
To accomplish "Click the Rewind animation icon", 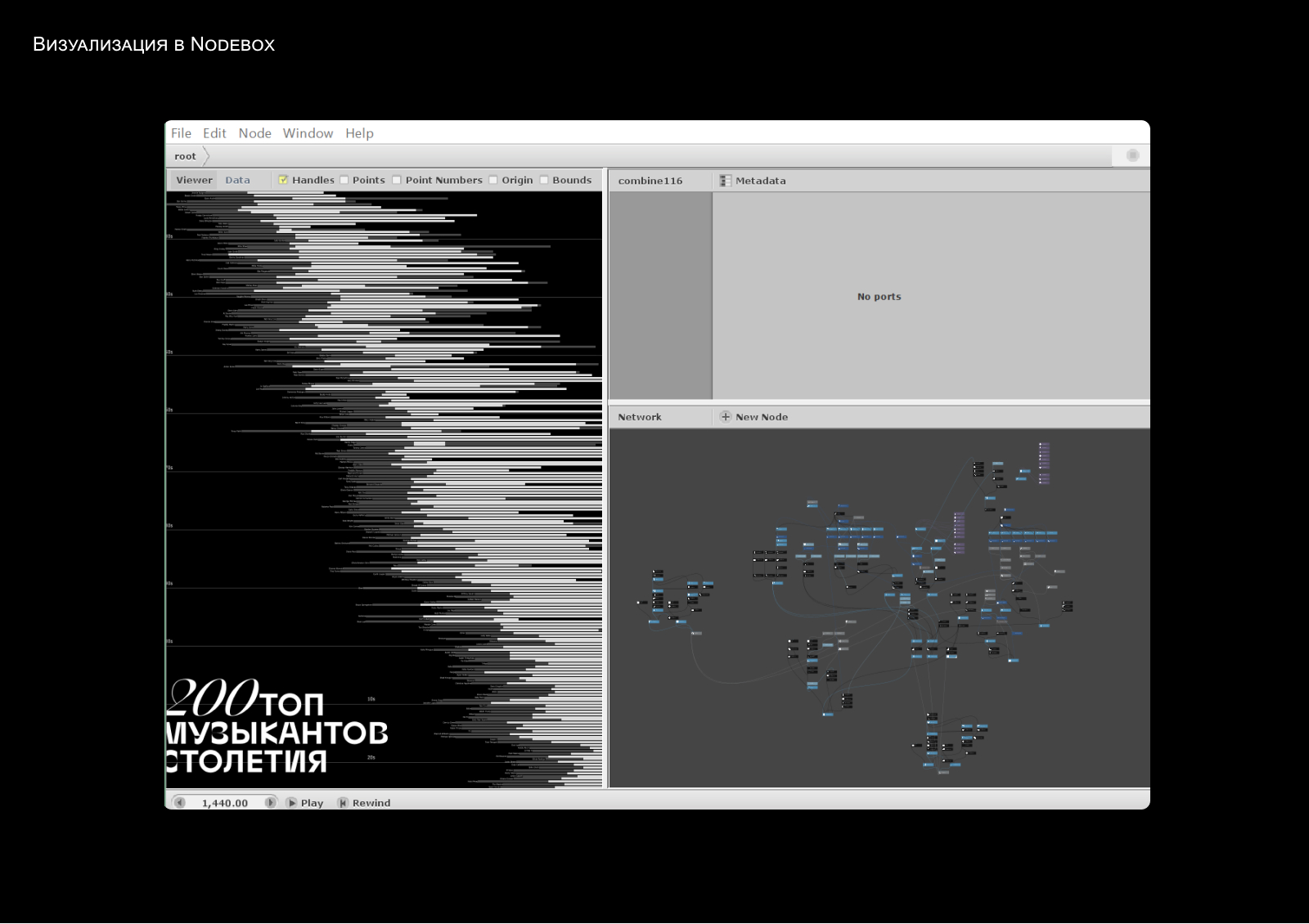I will tap(343, 803).
